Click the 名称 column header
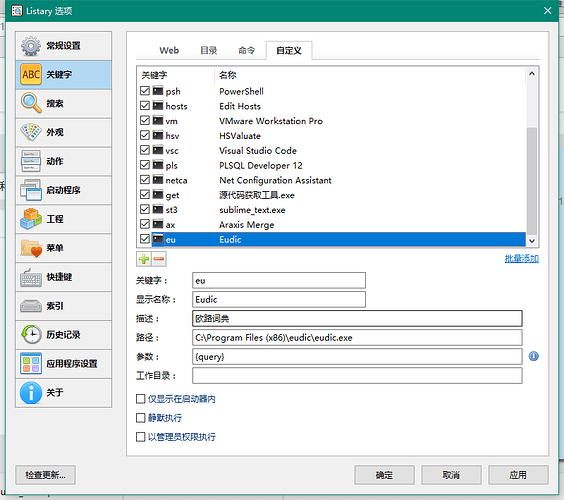 [370, 75]
